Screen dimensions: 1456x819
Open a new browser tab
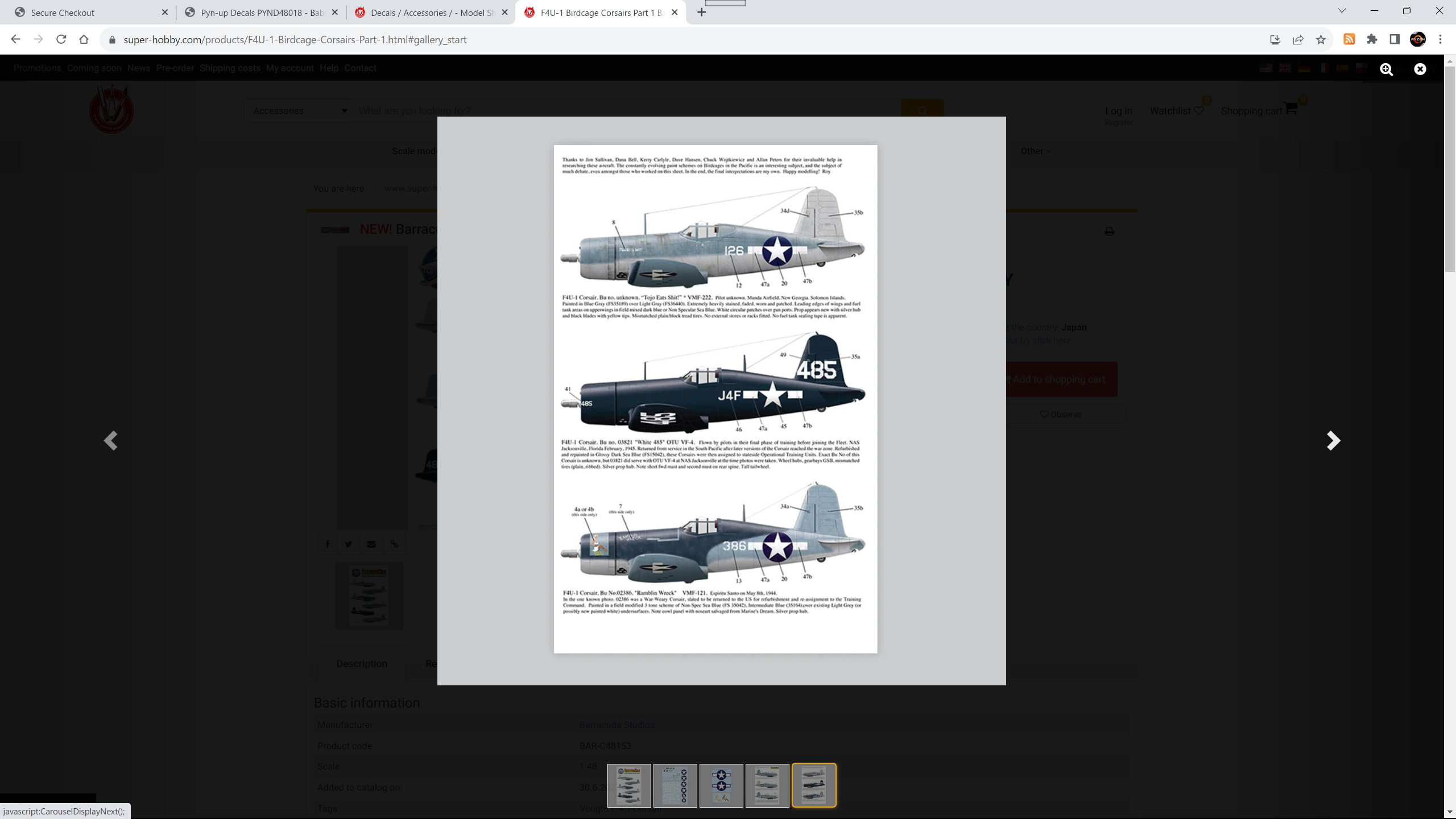[x=702, y=12]
